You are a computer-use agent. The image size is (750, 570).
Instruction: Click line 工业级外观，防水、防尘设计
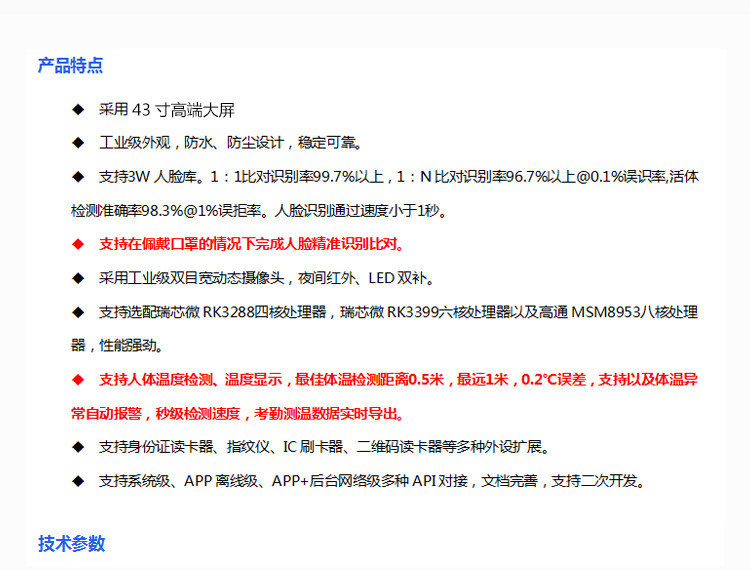click(231, 142)
